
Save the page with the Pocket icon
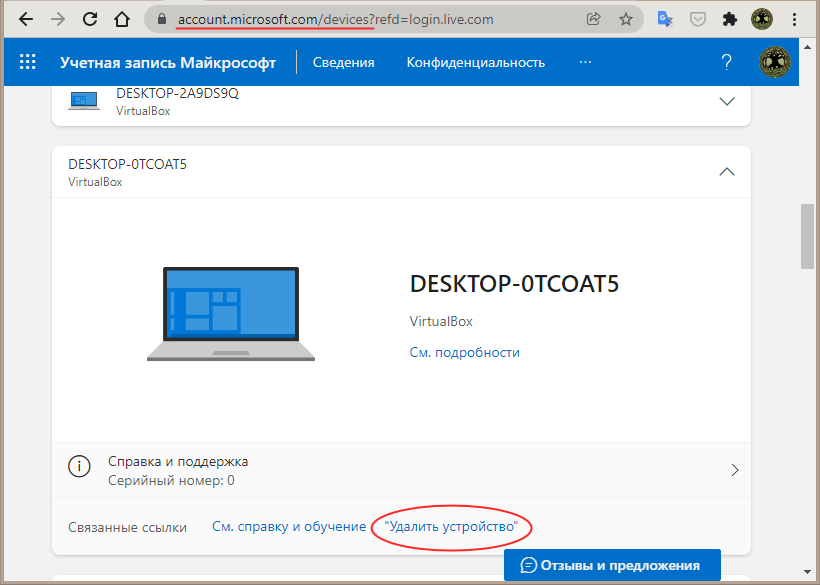pyautogui.click(x=698, y=19)
